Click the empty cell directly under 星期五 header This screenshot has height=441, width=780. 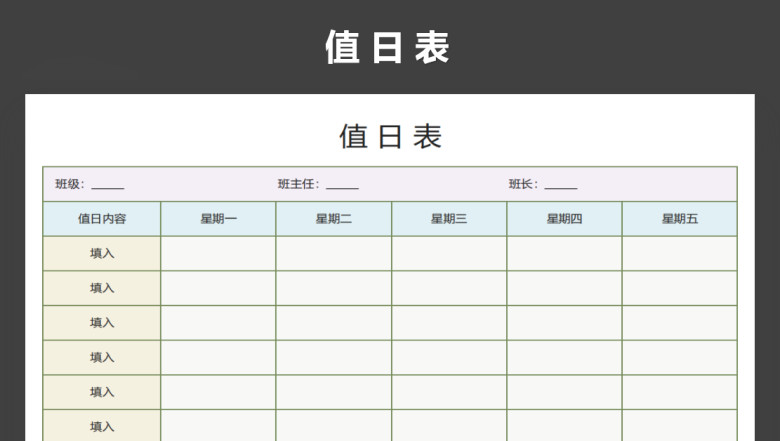point(680,254)
